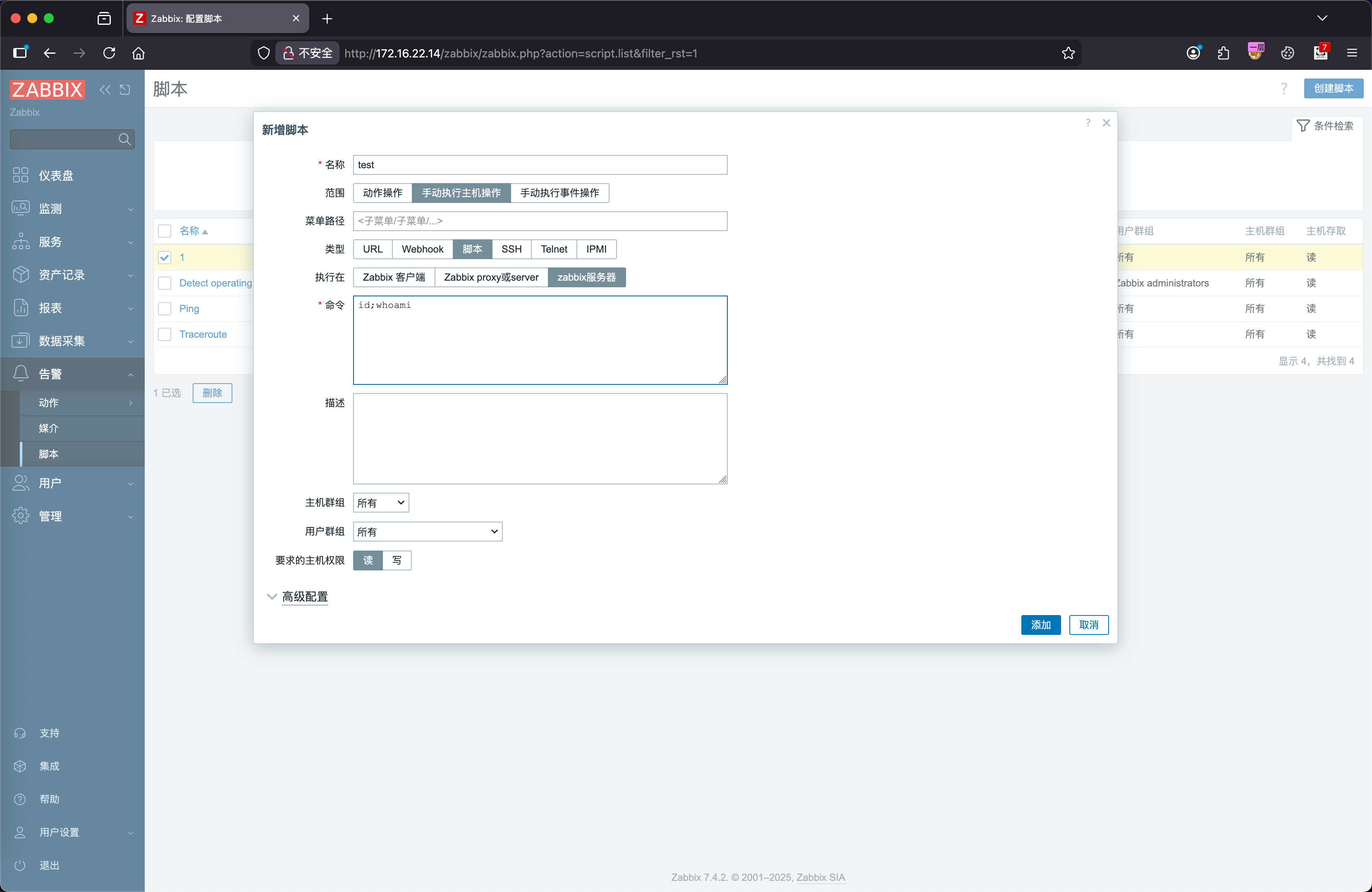The height and width of the screenshot is (892, 1372).
Task: Reload the page with the refresh icon
Action: 109,53
